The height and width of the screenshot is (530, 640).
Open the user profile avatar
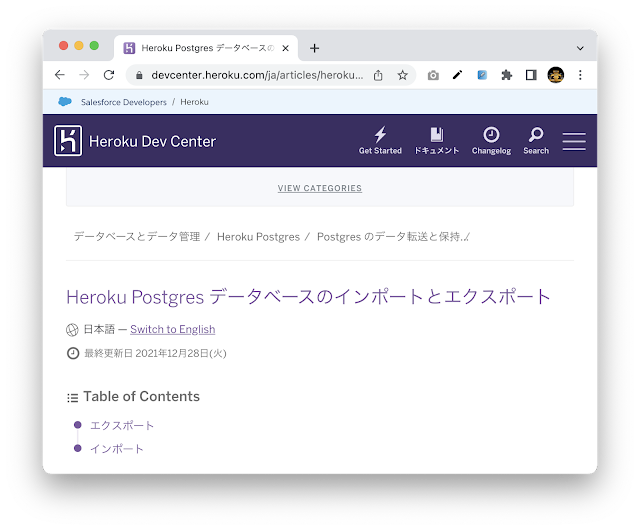pyautogui.click(x=556, y=75)
